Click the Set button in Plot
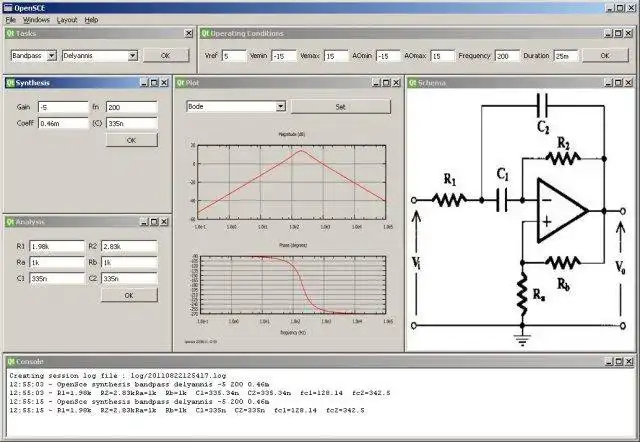The image size is (640, 442). [340, 107]
